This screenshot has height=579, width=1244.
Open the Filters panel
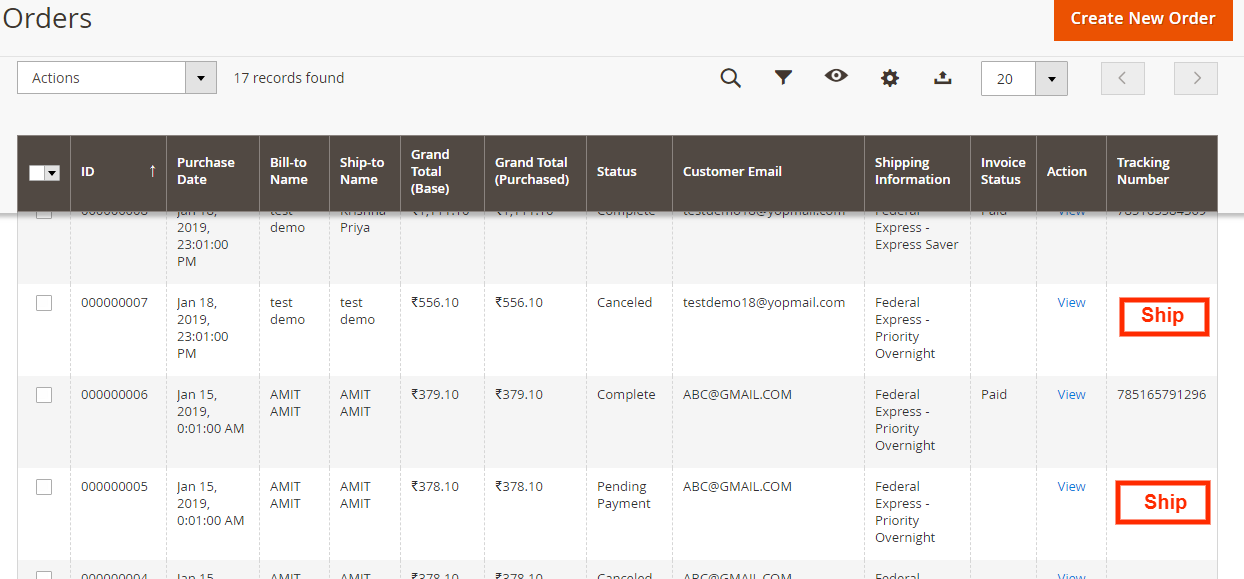click(784, 77)
